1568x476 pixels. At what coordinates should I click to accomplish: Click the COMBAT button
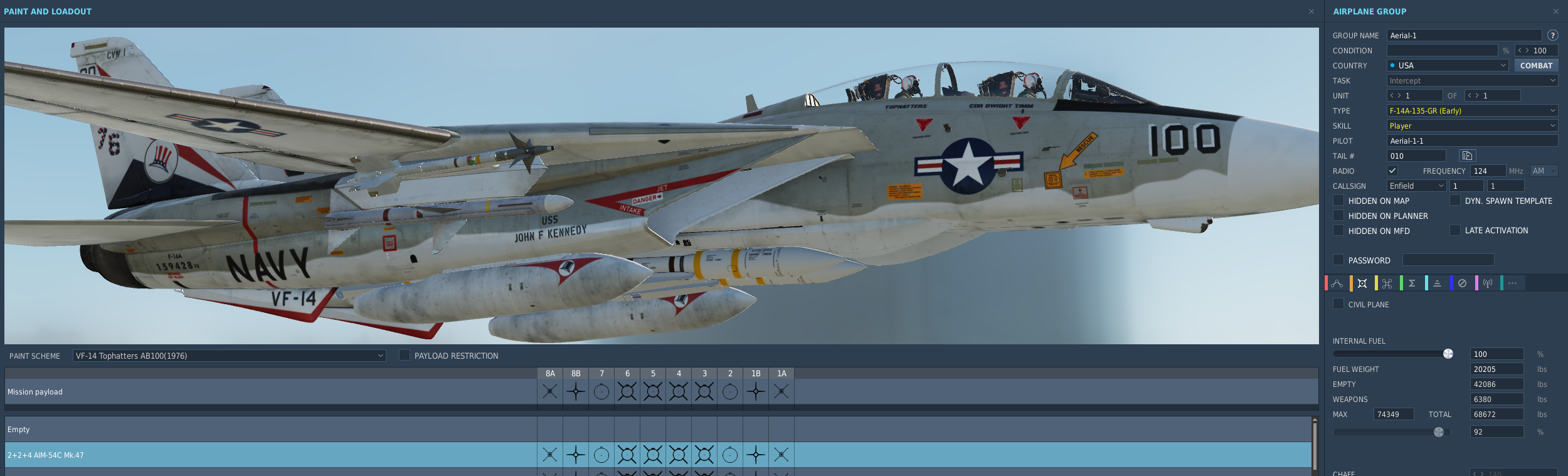(x=1536, y=65)
